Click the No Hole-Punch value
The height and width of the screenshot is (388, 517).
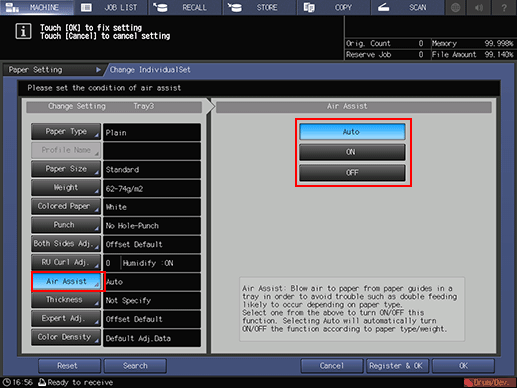pos(152,226)
